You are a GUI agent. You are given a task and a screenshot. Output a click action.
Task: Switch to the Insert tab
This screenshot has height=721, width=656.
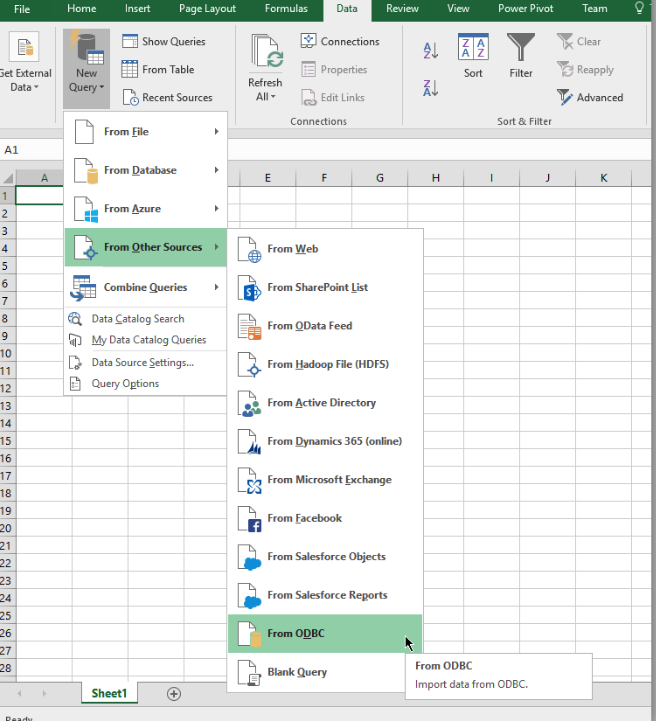click(x=137, y=9)
